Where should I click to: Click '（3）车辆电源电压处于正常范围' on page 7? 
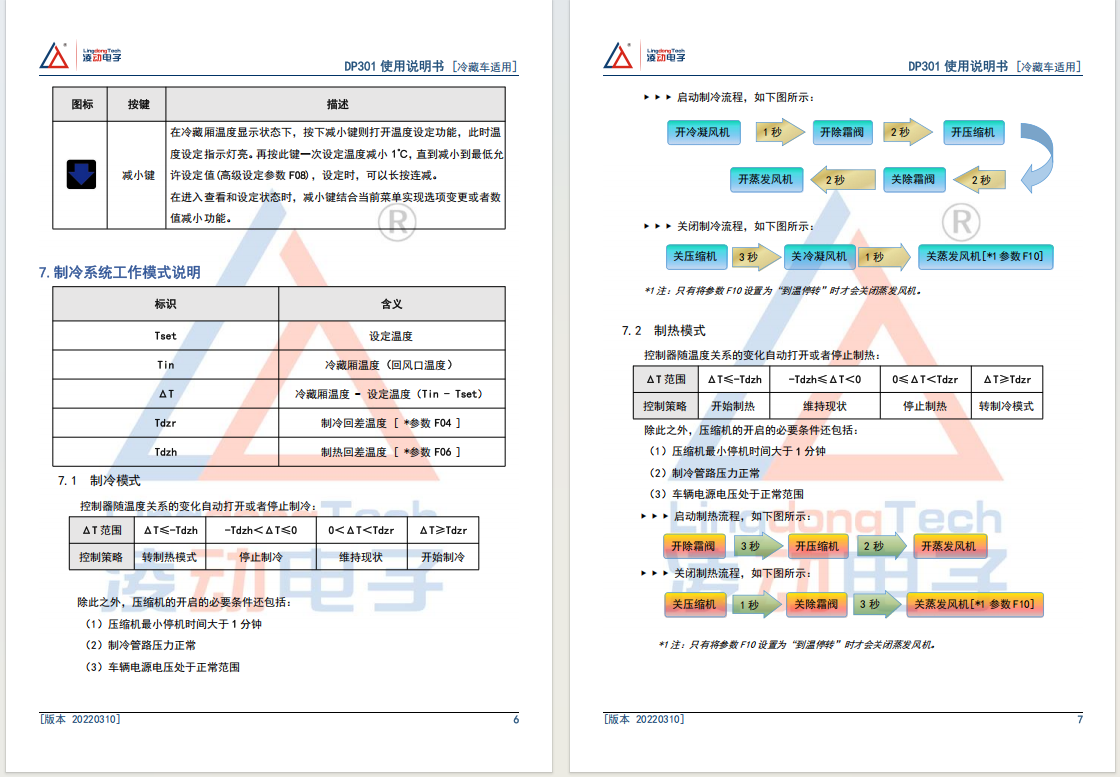[726, 494]
